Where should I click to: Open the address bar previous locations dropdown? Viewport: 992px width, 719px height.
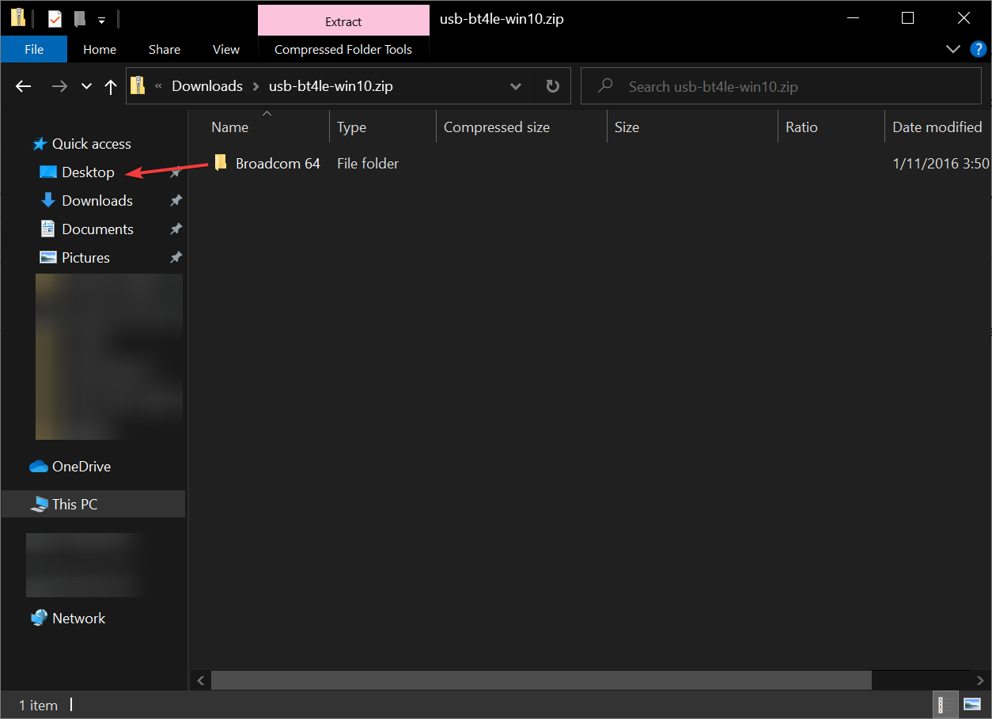(515, 86)
